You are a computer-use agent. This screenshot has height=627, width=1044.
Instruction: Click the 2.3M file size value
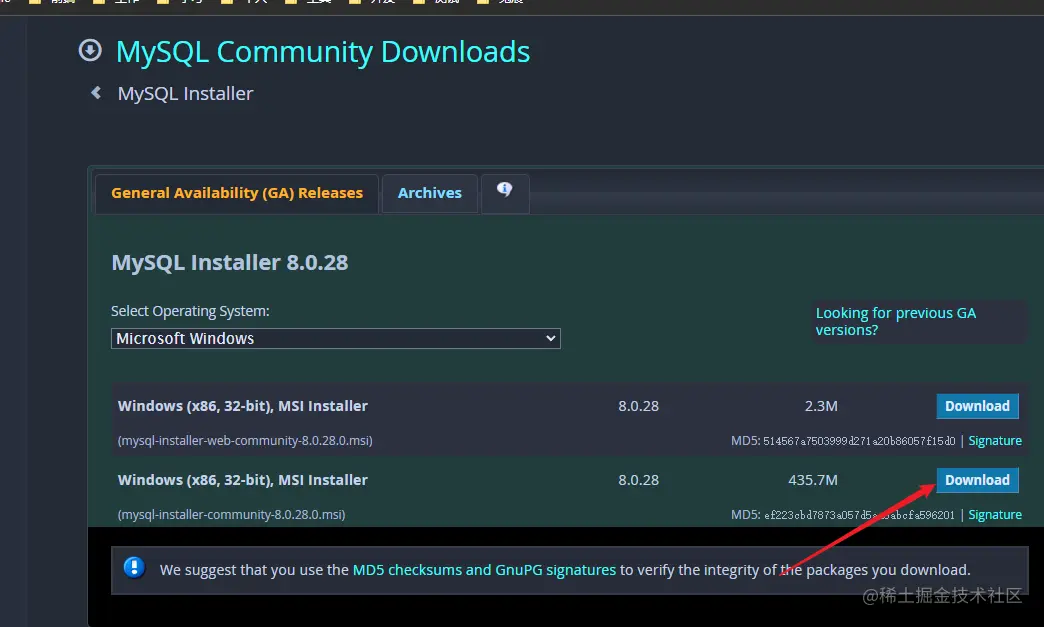(821, 406)
